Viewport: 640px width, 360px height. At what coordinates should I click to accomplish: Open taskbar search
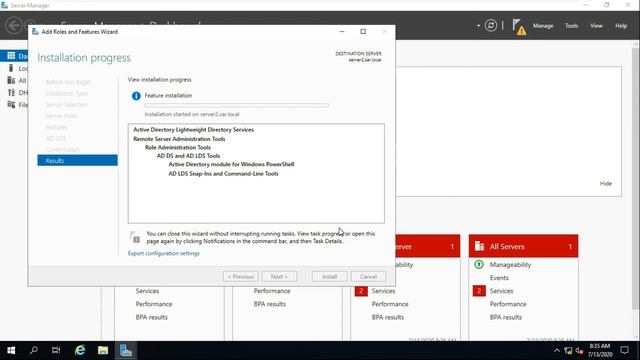point(34,350)
